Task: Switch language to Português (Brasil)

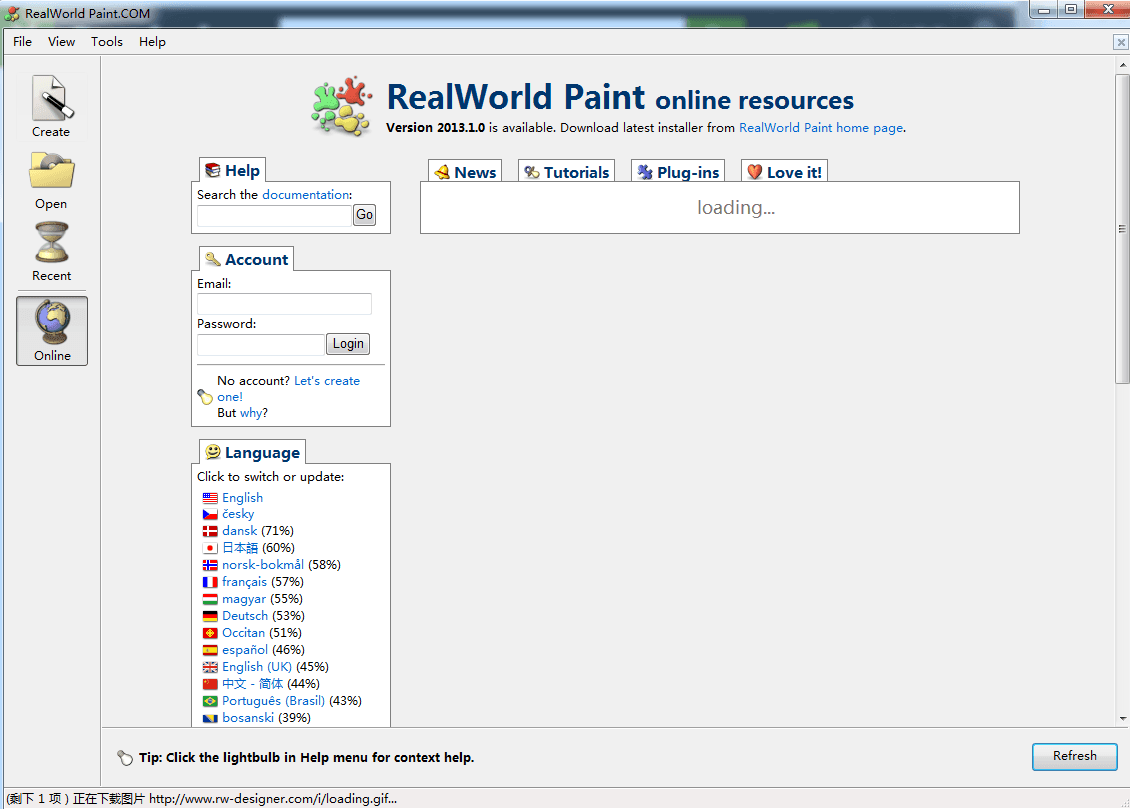Action: pyautogui.click(x=273, y=701)
